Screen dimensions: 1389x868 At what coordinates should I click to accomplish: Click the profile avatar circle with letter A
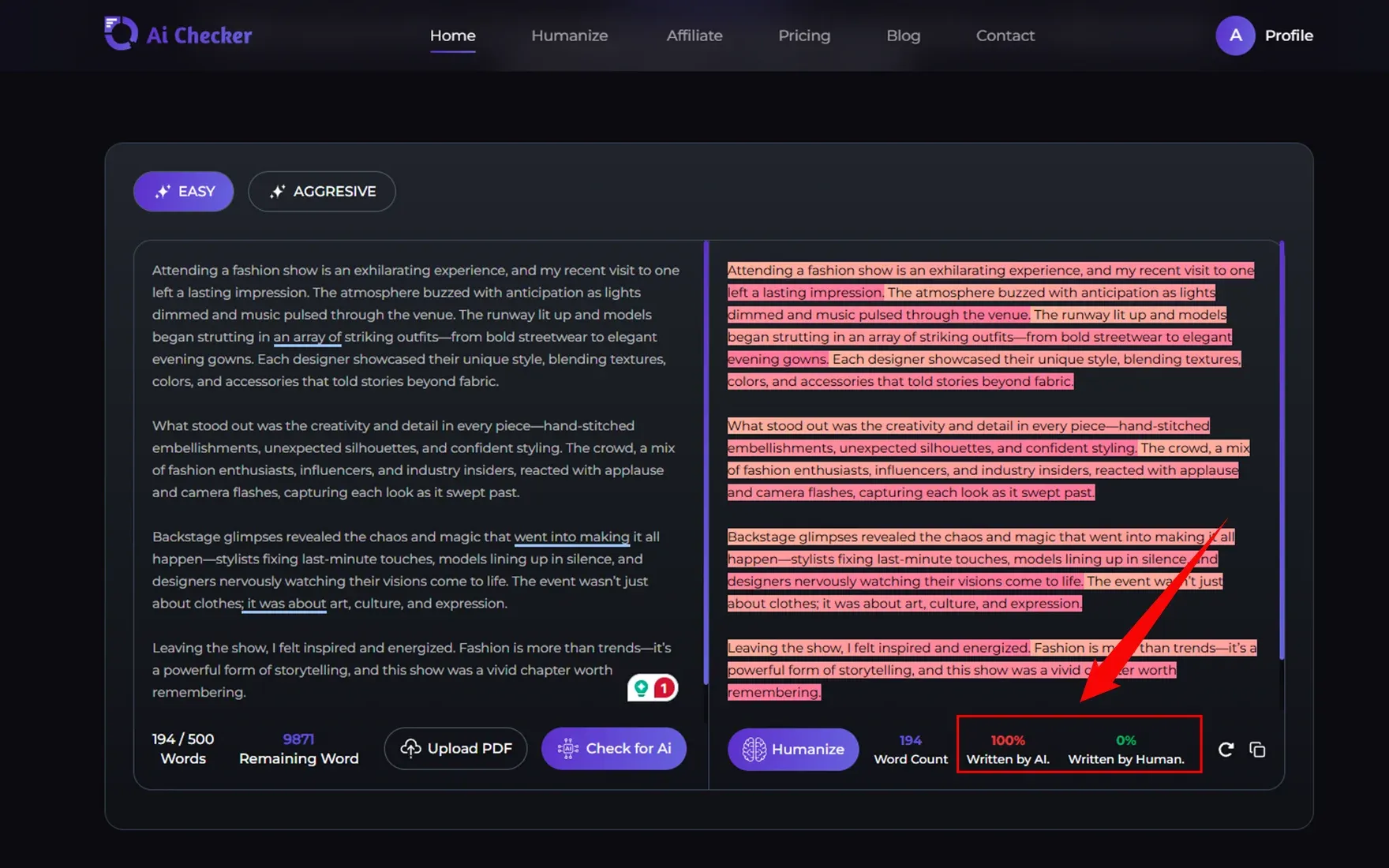pyautogui.click(x=1235, y=36)
